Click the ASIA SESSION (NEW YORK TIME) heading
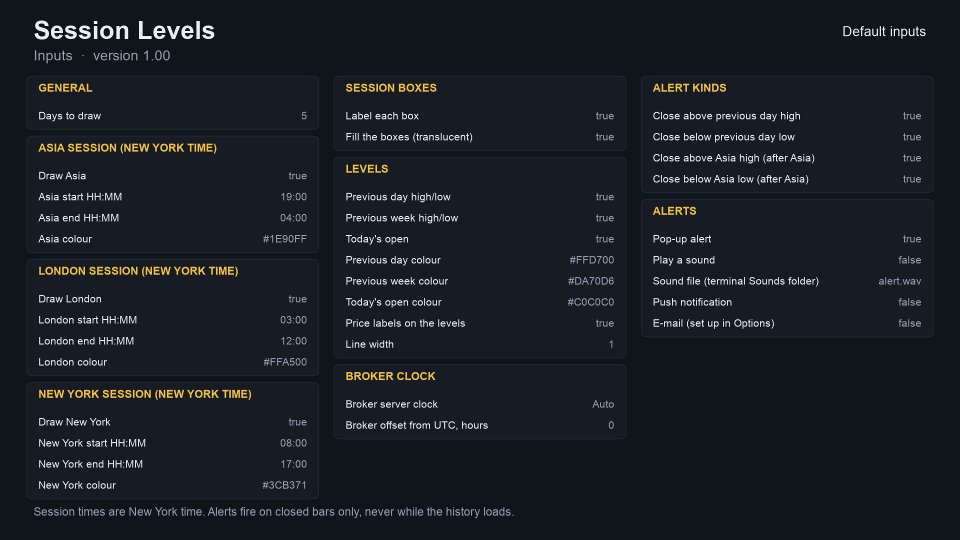The width and height of the screenshot is (960, 540). pyautogui.click(x=127, y=148)
